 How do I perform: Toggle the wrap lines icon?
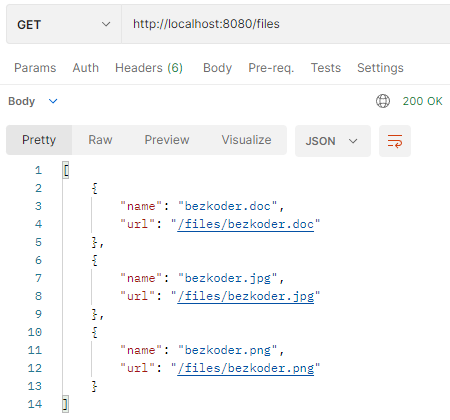click(x=395, y=141)
